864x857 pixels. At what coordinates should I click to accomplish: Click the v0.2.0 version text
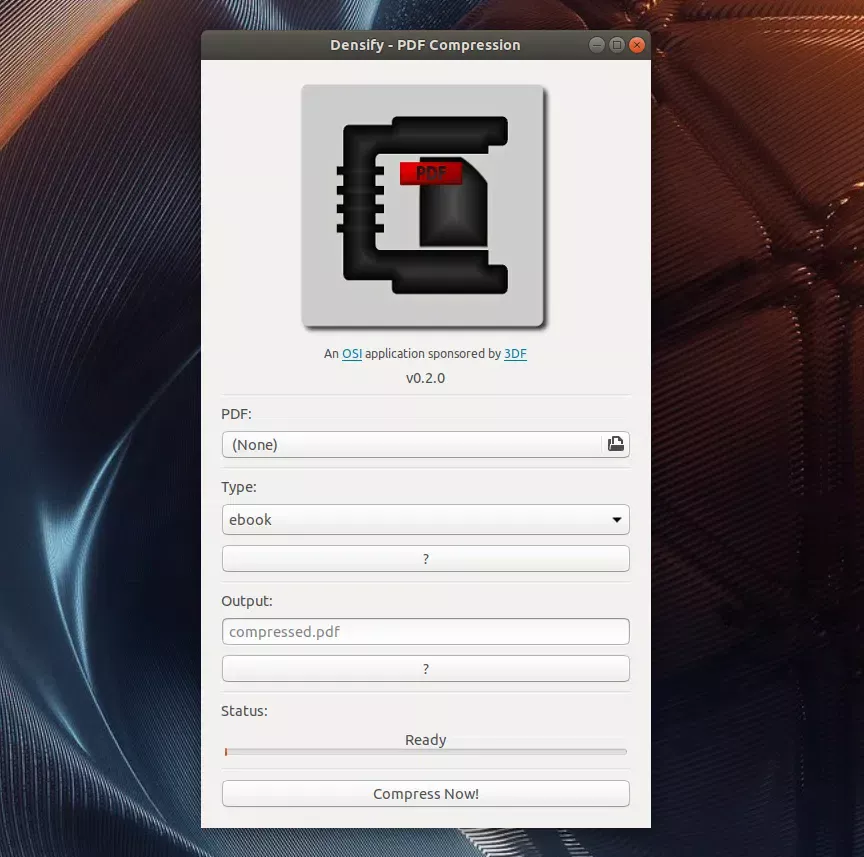click(425, 378)
